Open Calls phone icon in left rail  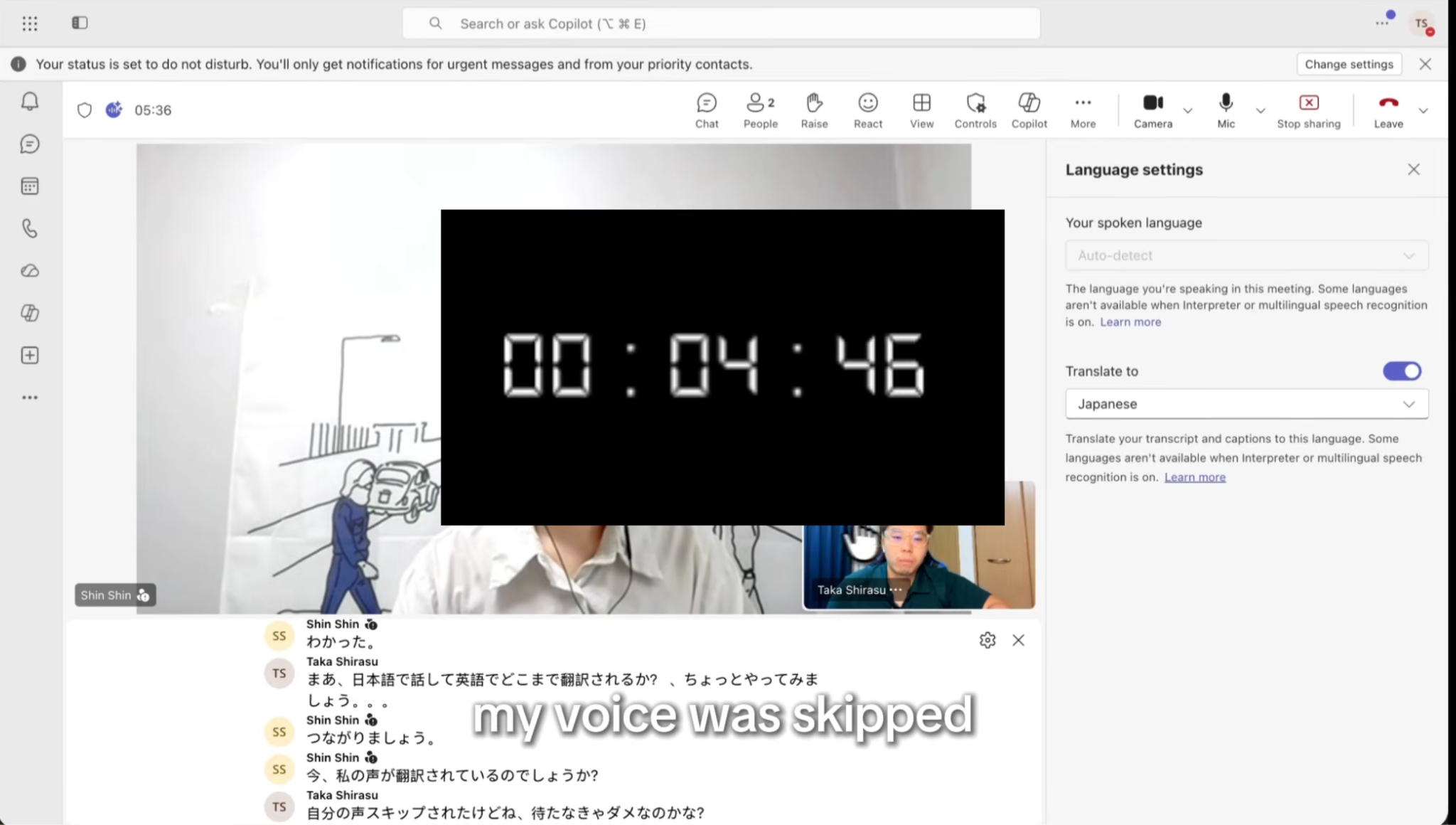pos(30,228)
